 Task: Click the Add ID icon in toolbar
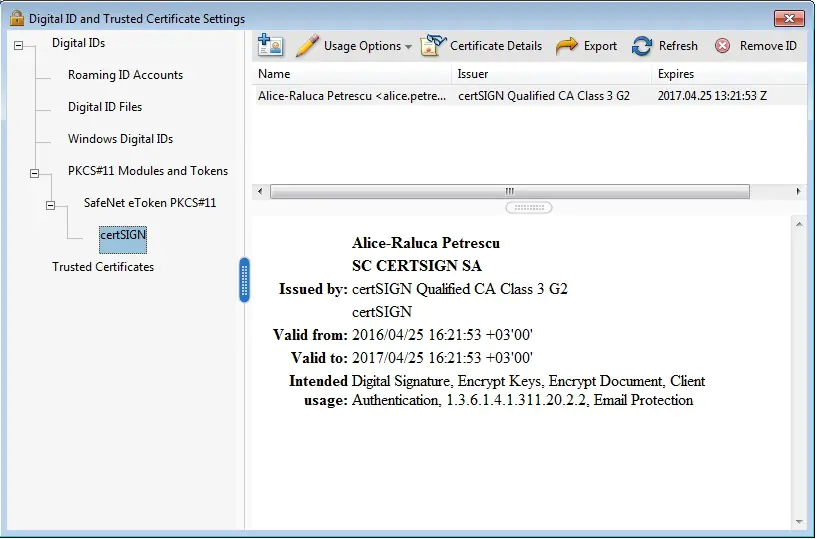point(270,45)
